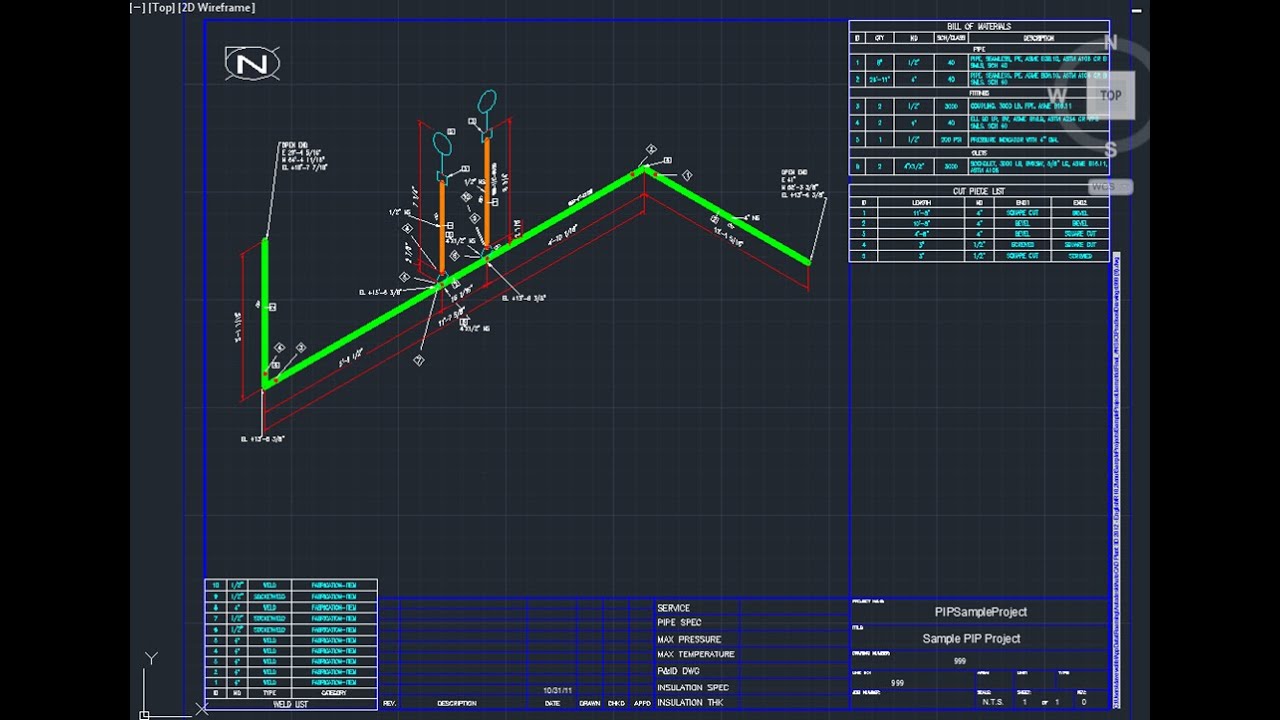Image resolution: width=1280 pixels, height=720 pixels.
Task: Select the MAX PRESSURE label
Action: point(689,639)
